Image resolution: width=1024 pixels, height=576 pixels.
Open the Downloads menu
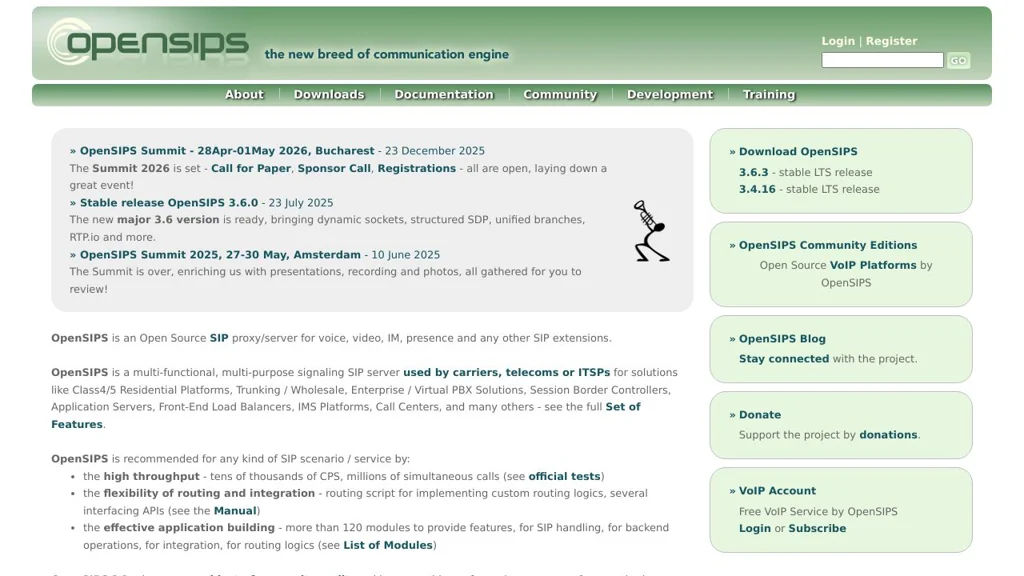click(x=329, y=95)
